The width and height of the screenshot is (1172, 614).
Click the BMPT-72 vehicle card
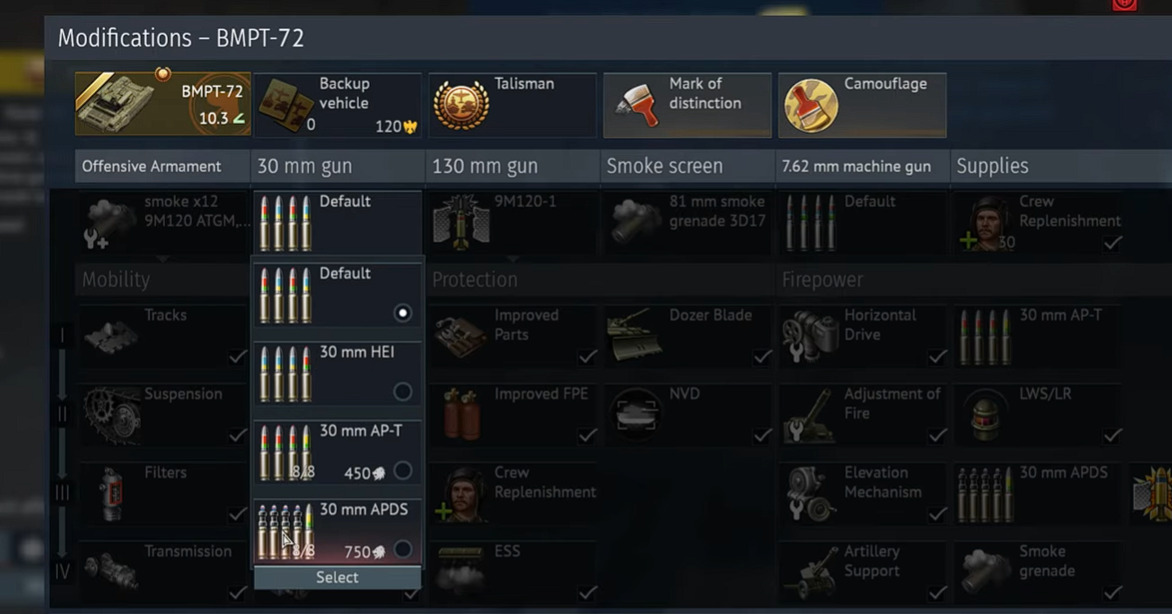(x=162, y=104)
